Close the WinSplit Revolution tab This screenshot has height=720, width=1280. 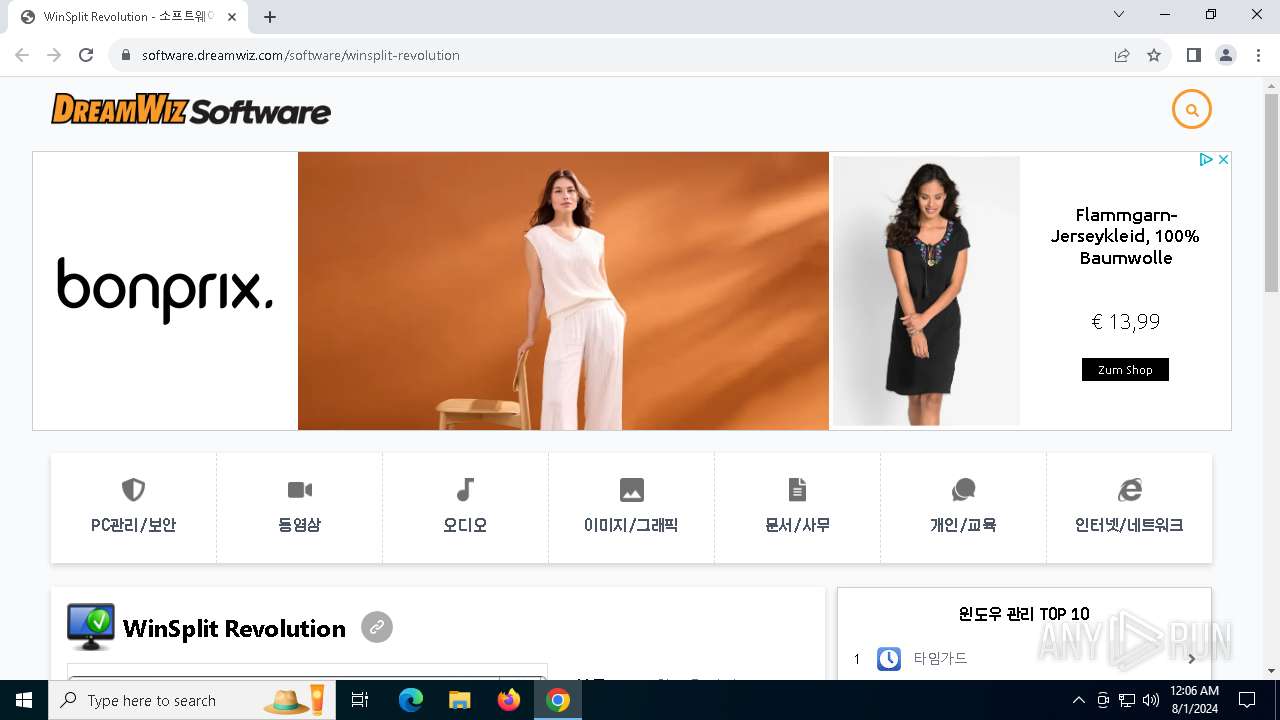[x=232, y=17]
